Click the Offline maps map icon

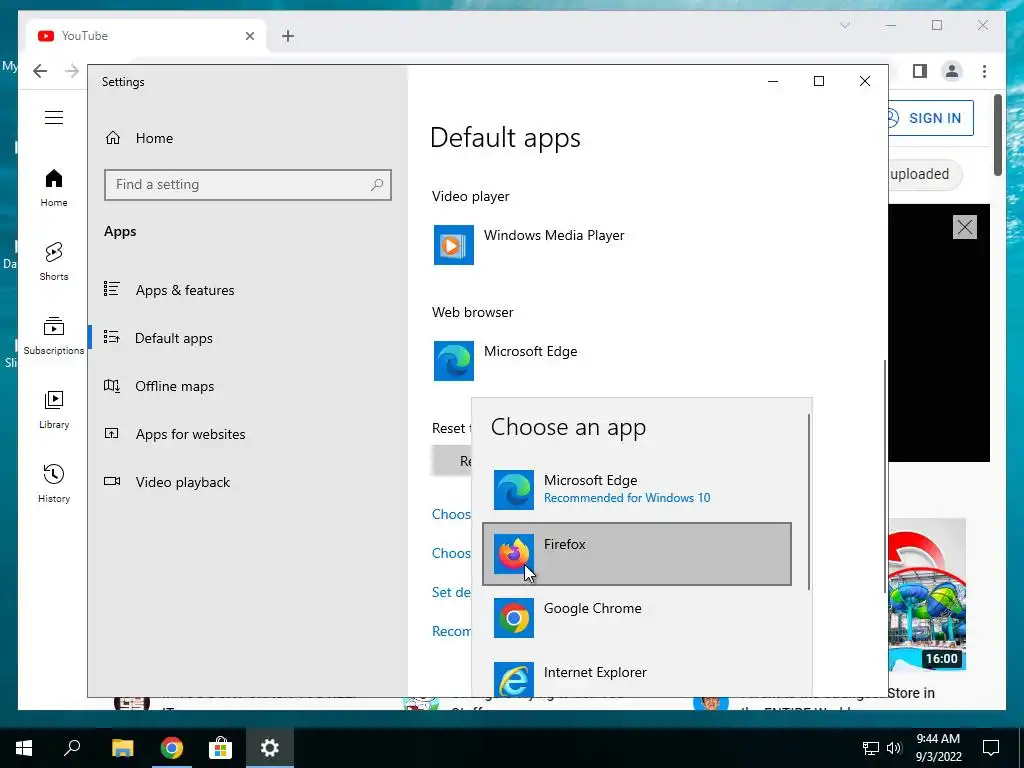click(x=112, y=385)
